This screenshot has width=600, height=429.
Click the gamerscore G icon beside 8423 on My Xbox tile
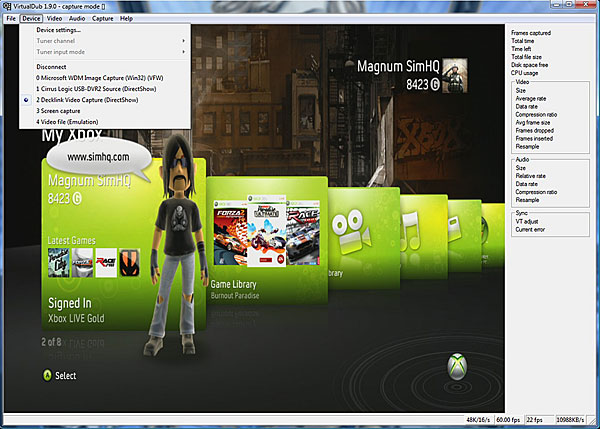click(77, 198)
